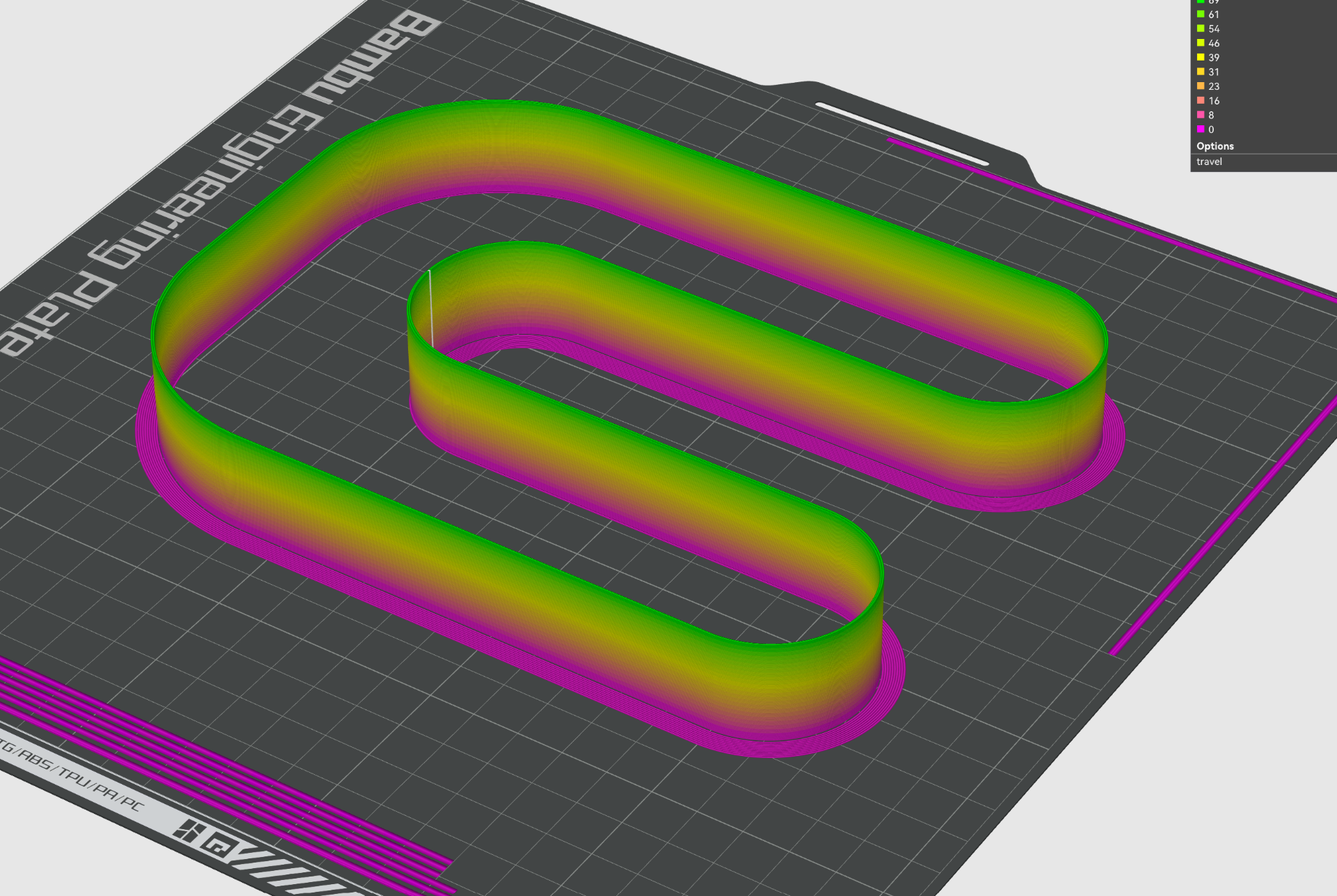Click the amber swatch beside legend value 31

(x=1201, y=72)
